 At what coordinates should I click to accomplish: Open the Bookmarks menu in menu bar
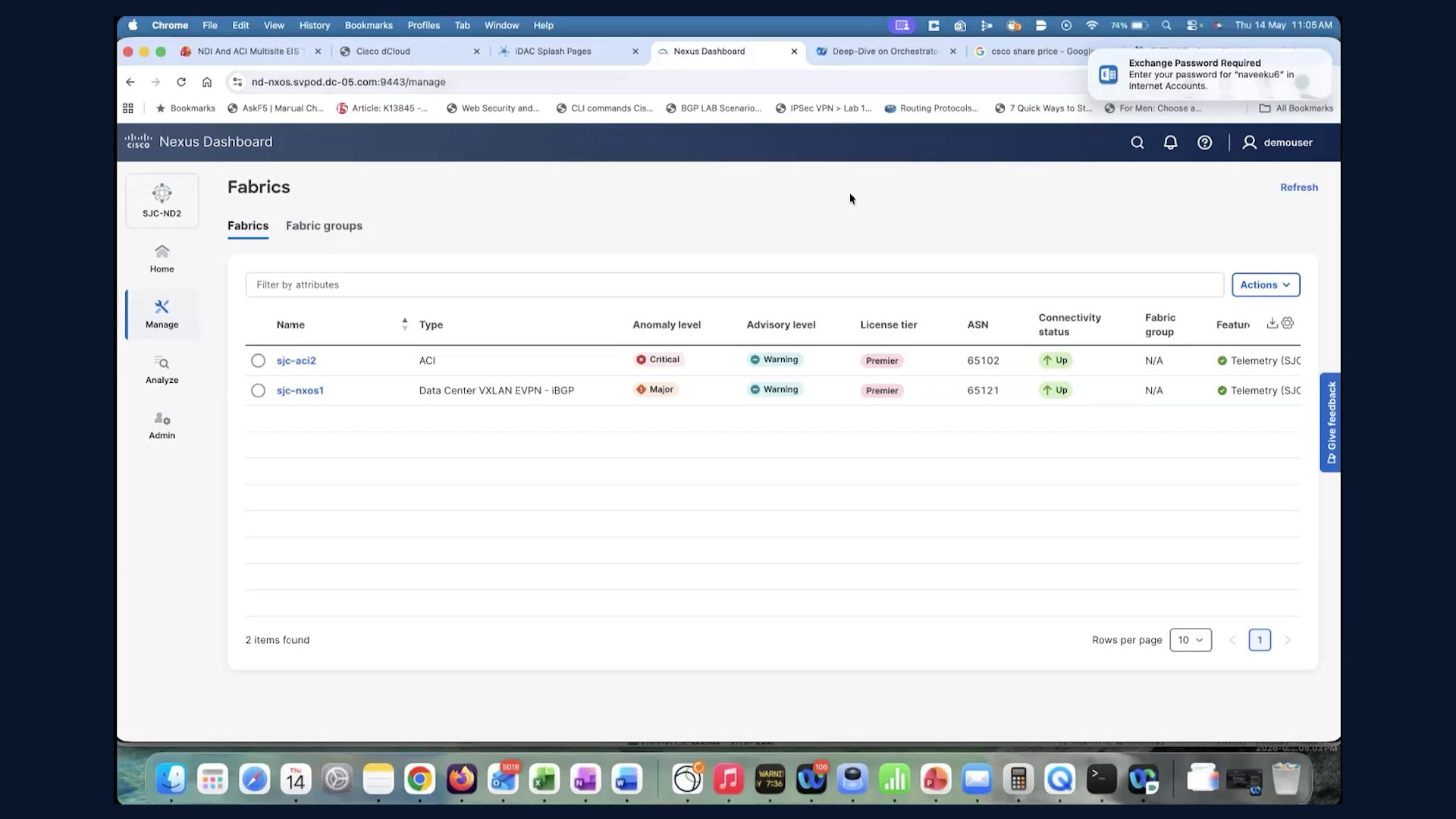tap(369, 25)
